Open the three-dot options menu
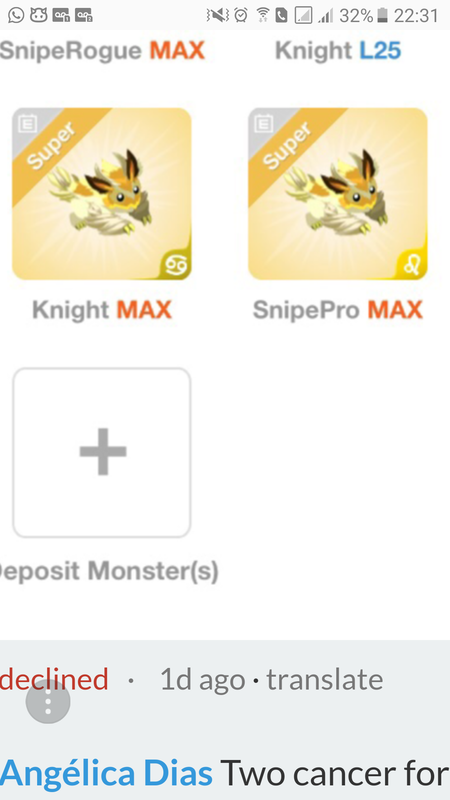Viewport: 450px width, 800px height. (x=48, y=702)
